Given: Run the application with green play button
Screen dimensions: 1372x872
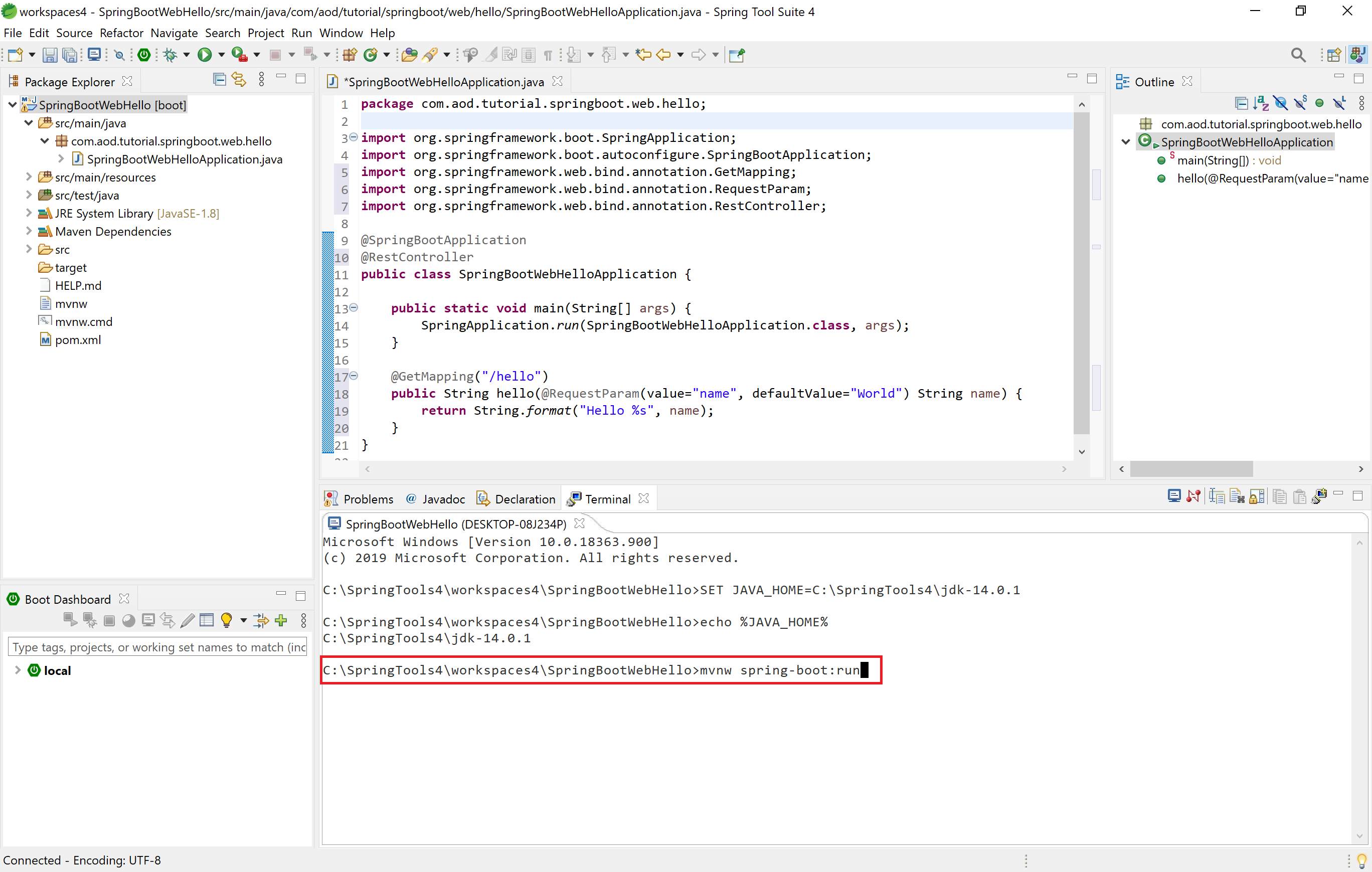Looking at the screenshot, I should pos(205,55).
